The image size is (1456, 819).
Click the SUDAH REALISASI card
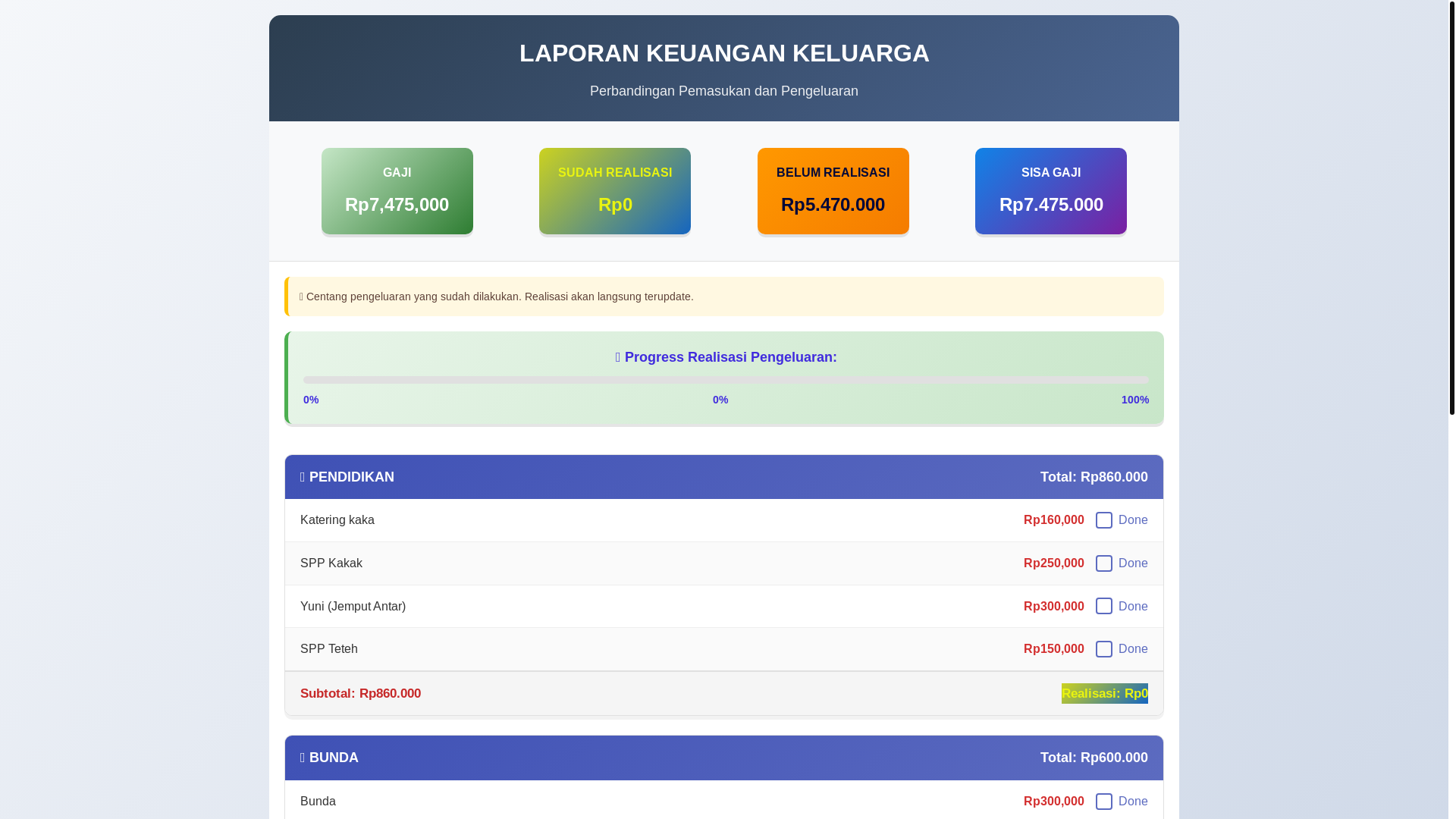pos(615,191)
